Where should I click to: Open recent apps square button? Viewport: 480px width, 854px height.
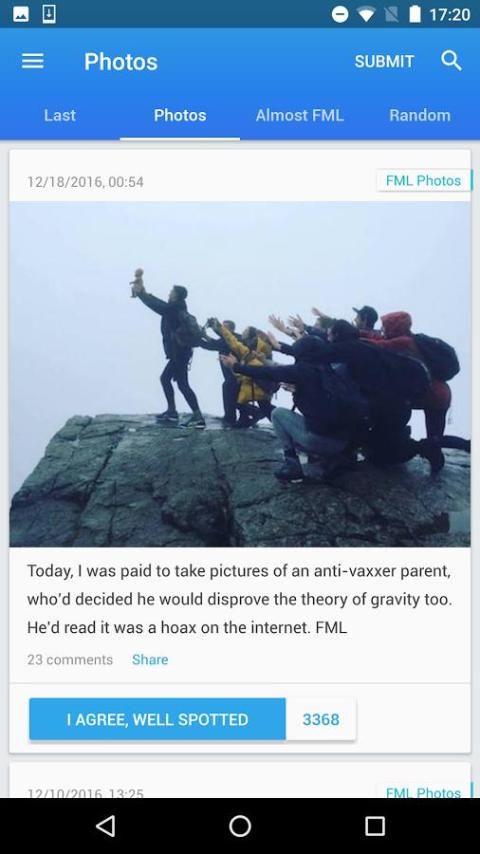[x=375, y=826]
